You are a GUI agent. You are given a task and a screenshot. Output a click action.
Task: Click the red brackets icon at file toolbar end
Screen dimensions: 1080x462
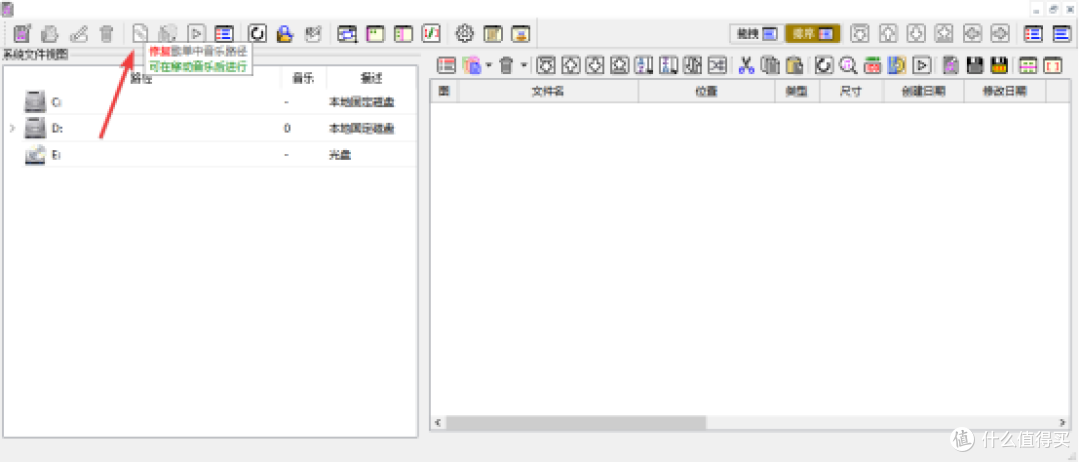point(1053,65)
